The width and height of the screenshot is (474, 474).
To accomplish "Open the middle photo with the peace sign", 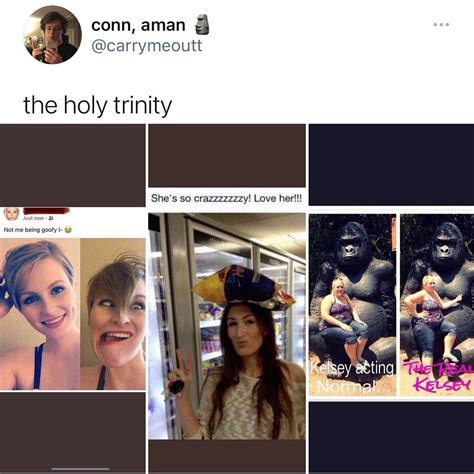I will click(227, 326).
